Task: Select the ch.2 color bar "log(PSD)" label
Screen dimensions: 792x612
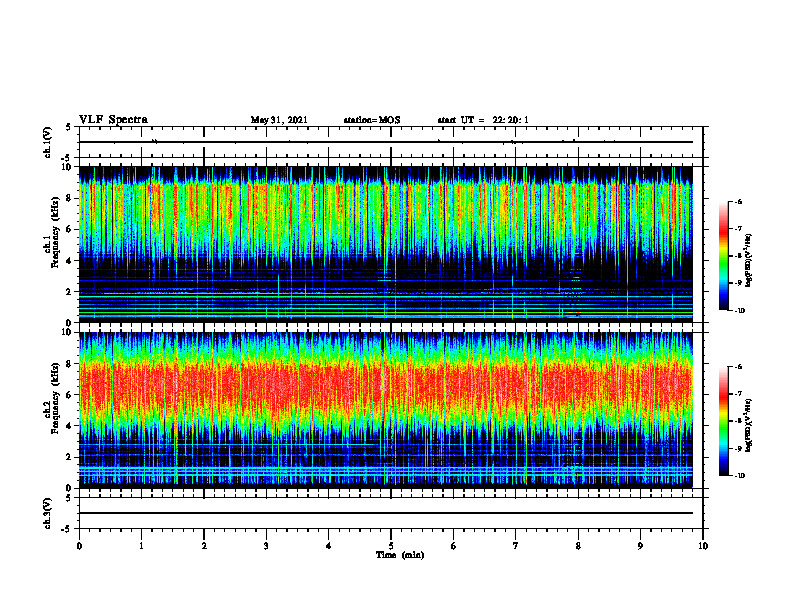Action: coord(749,425)
